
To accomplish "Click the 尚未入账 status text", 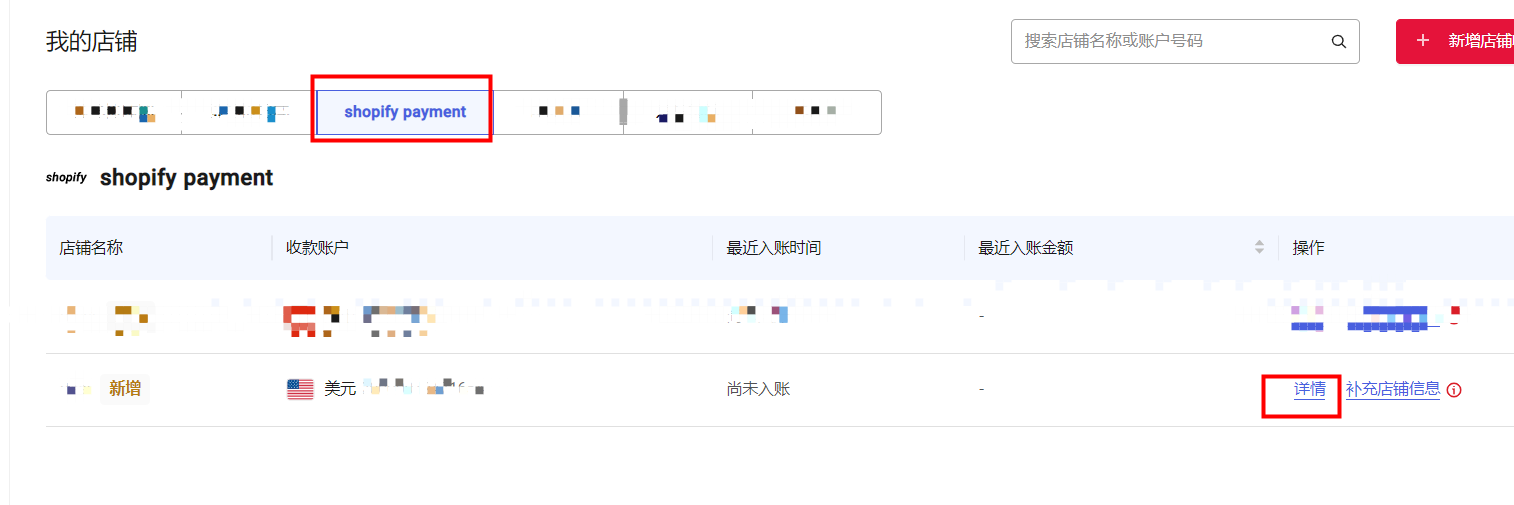I will (x=758, y=389).
